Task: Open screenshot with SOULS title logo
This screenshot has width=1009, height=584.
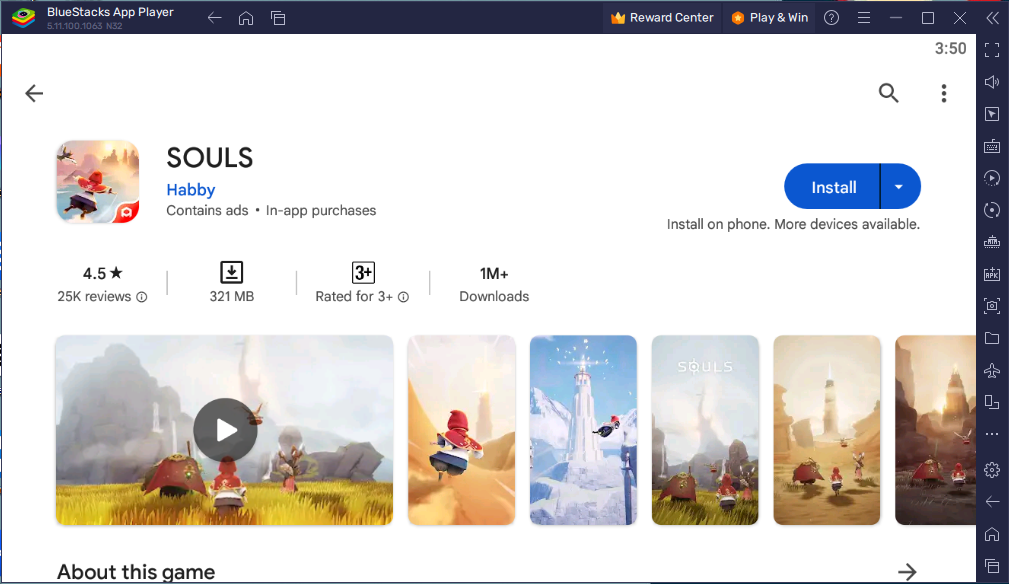Action: click(x=705, y=430)
